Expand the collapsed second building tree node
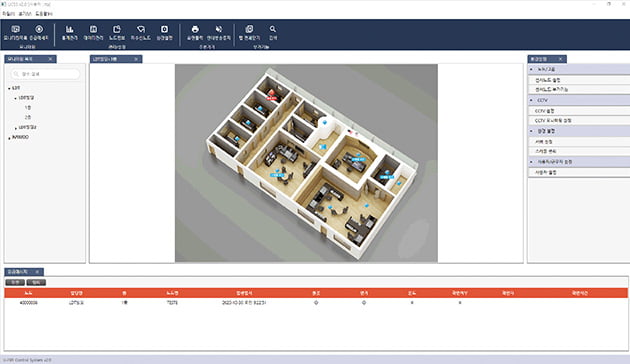 (x=16, y=128)
